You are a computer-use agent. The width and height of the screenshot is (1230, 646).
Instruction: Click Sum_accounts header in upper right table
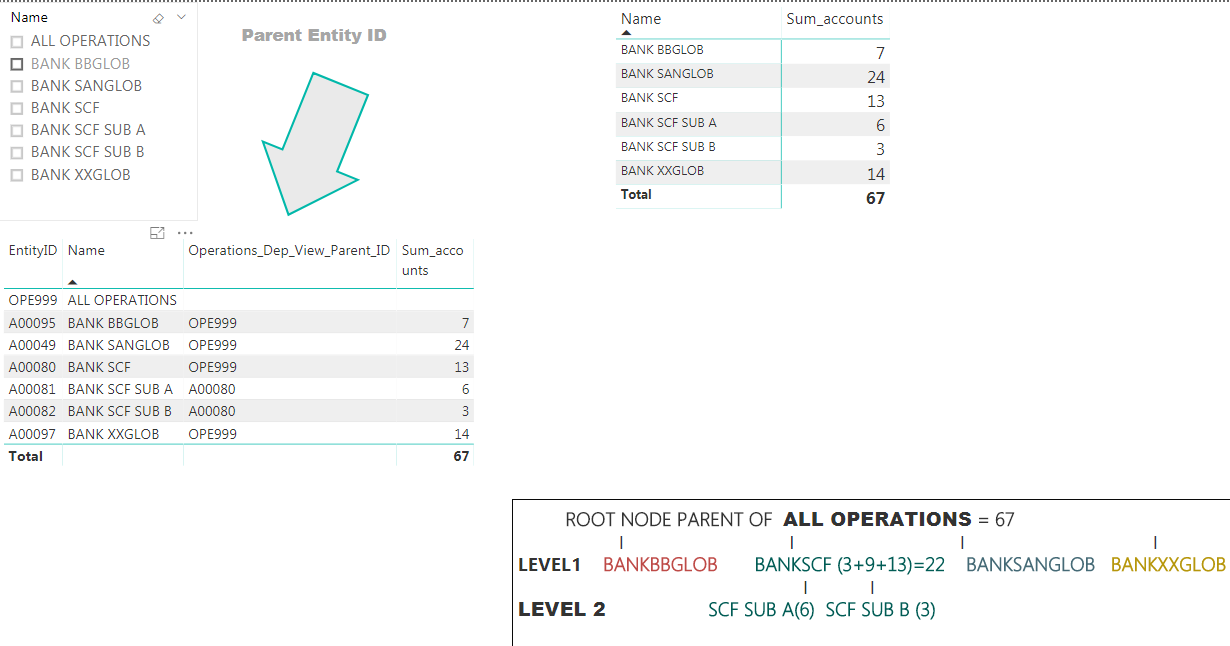click(x=835, y=19)
